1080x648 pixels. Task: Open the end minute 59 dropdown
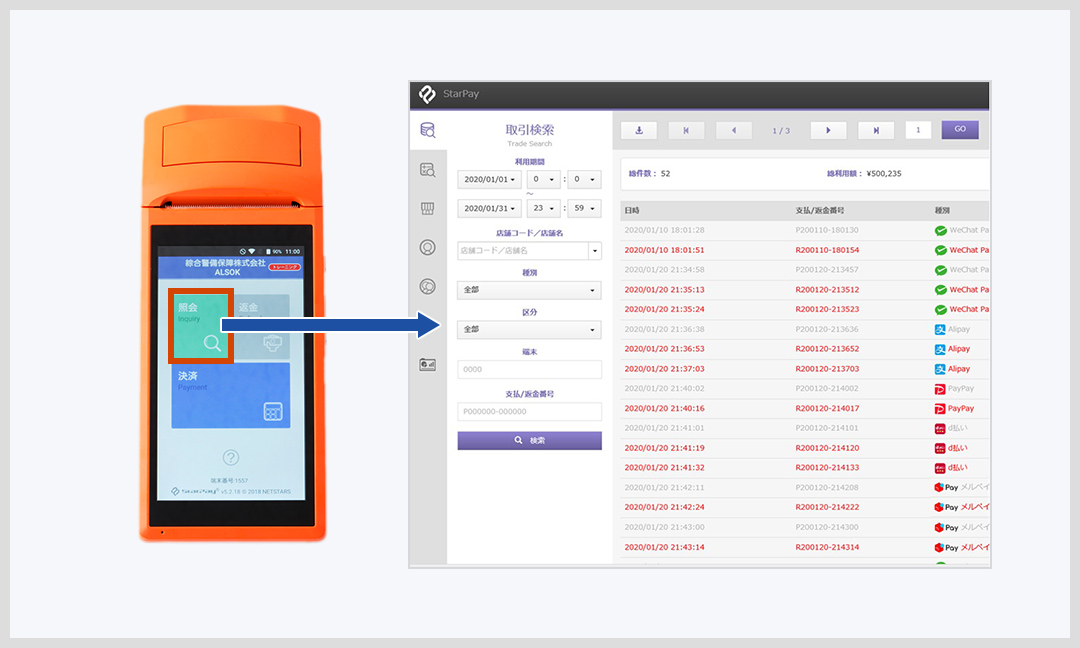(x=584, y=208)
